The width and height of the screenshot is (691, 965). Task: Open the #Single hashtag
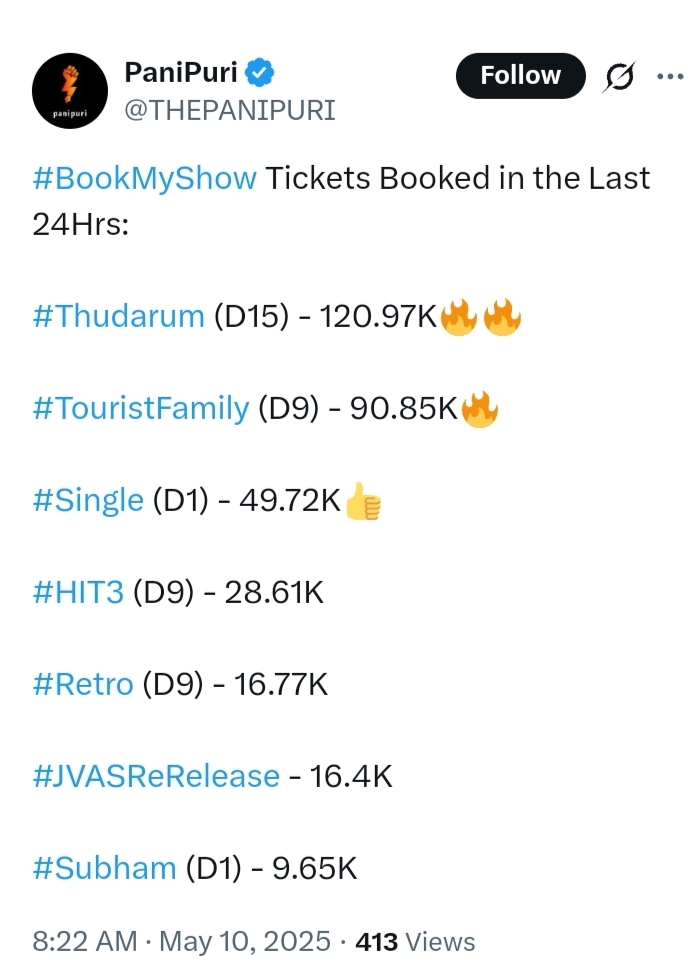tap(88, 500)
